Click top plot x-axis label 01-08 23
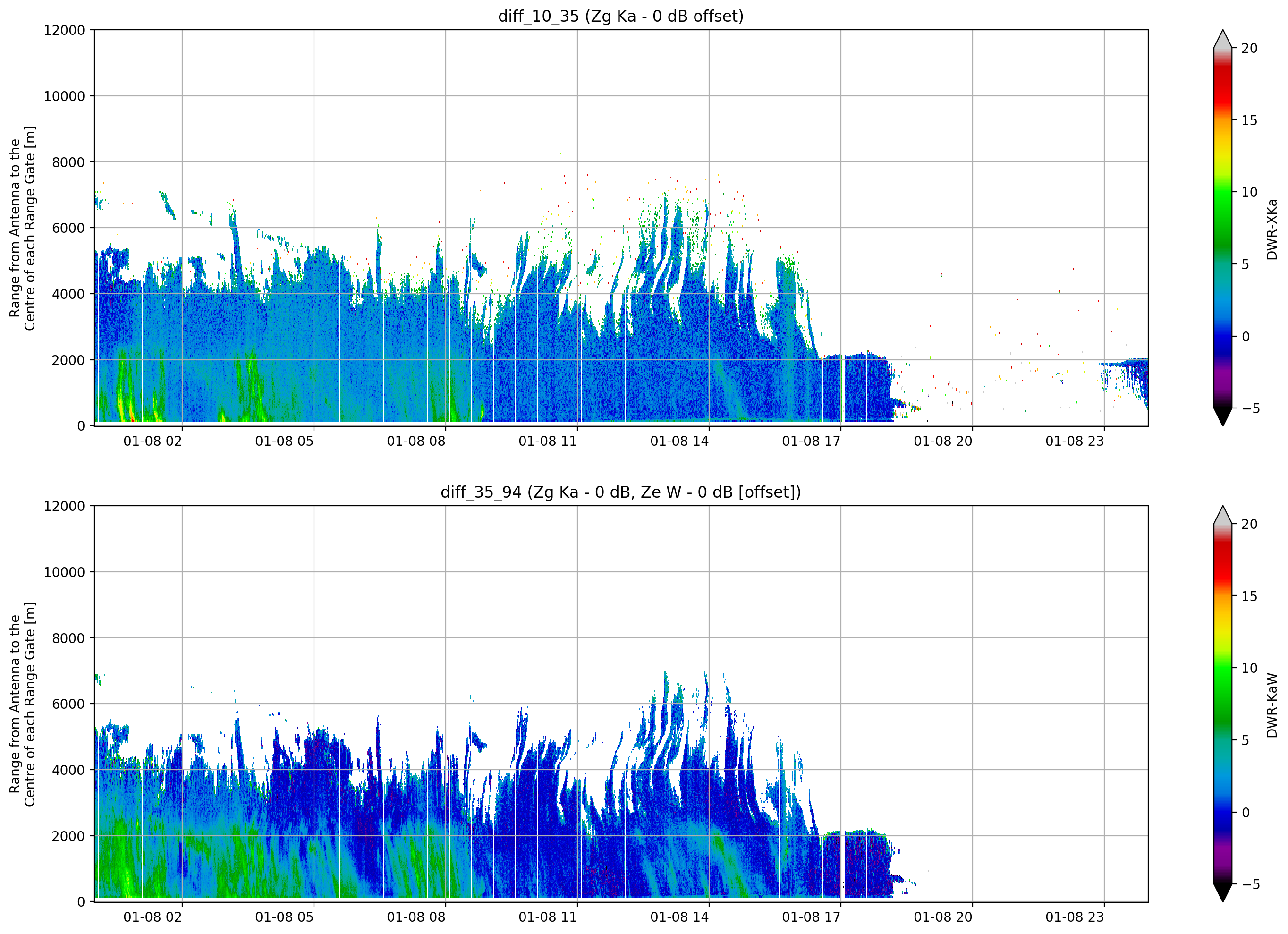1288x934 pixels. pos(1075,442)
